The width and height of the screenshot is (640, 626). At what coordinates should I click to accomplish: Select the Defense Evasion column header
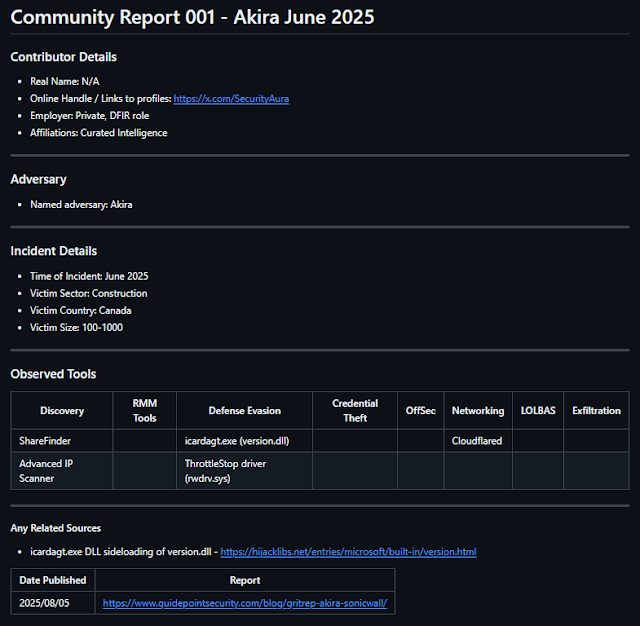pos(244,410)
